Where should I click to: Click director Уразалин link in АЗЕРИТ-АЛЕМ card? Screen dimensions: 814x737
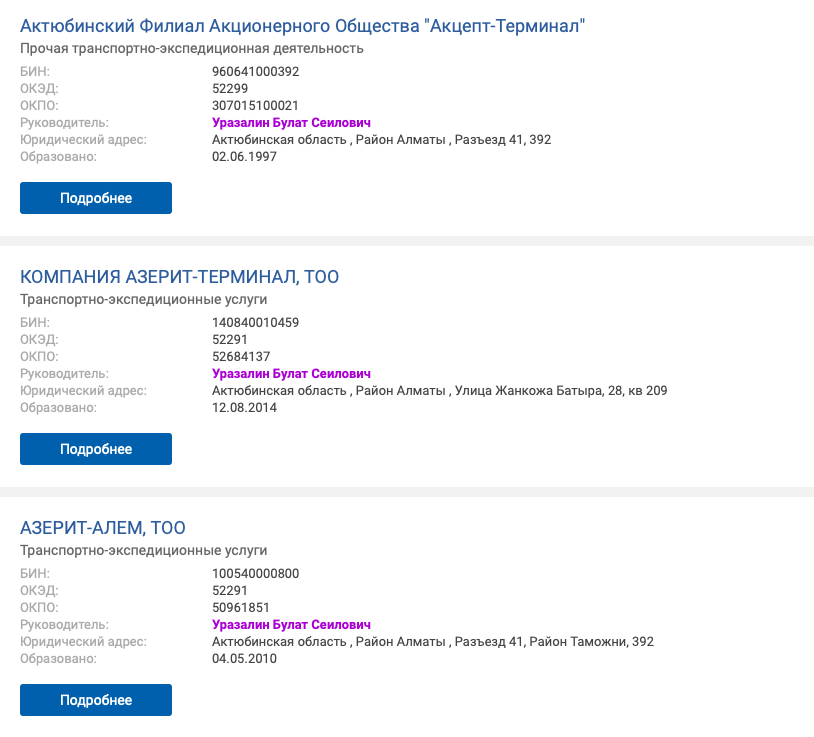(x=291, y=625)
